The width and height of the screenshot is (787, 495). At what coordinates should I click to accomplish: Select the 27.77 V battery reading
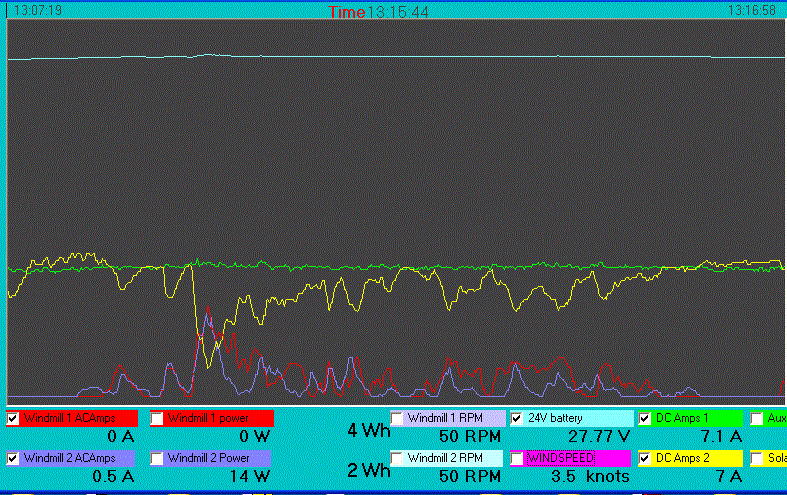[x=598, y=436]
